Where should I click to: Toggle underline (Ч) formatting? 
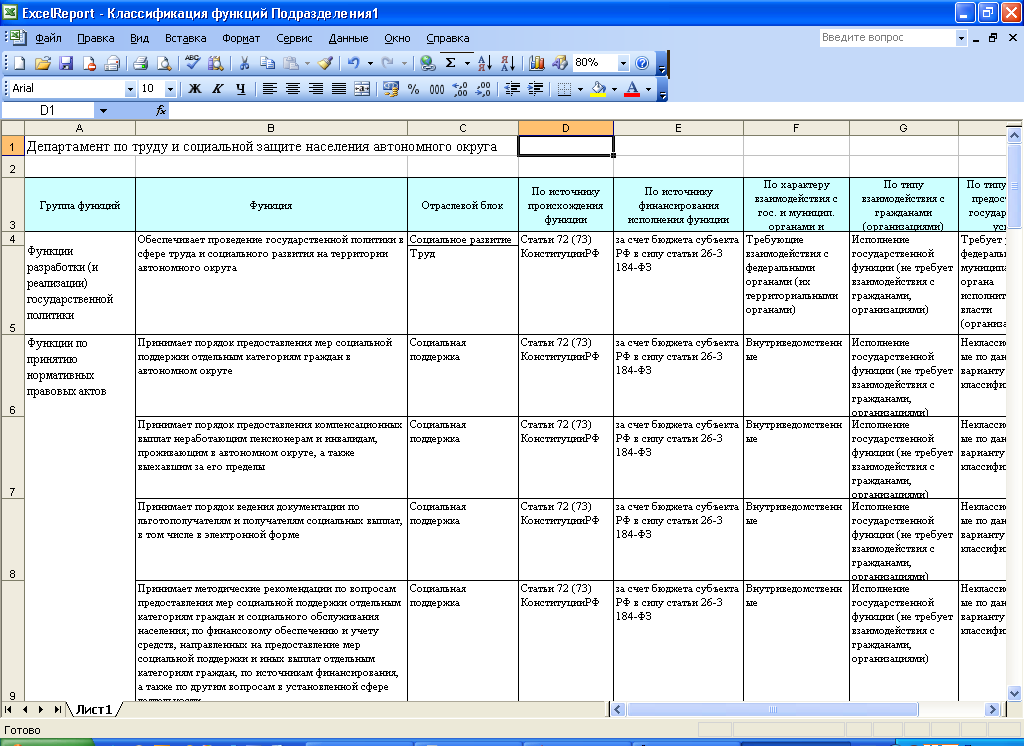[240, 89]
